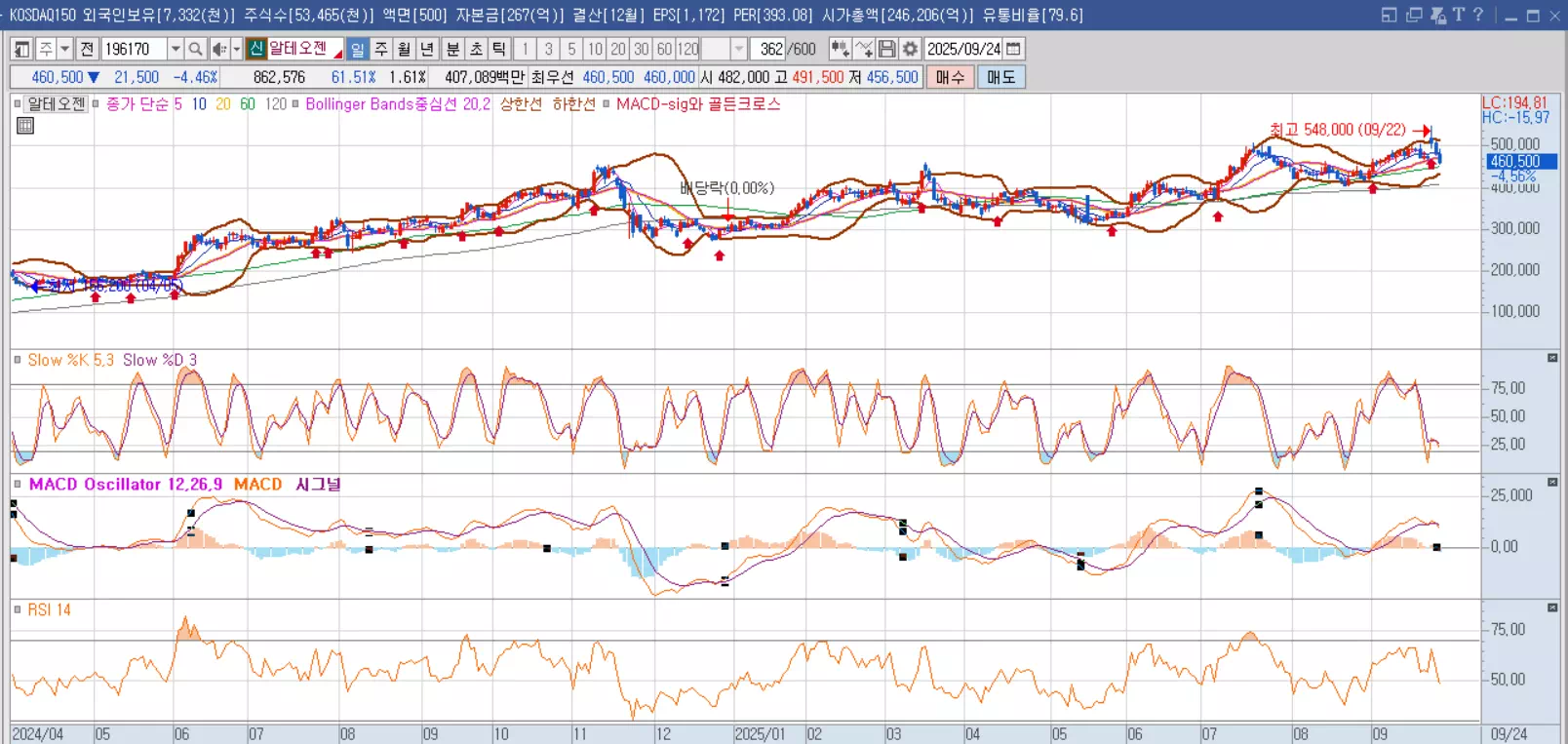Screen dimensions: 1568x744
Task: Expand the market type dropdown arrow
Action: point(65,49)
